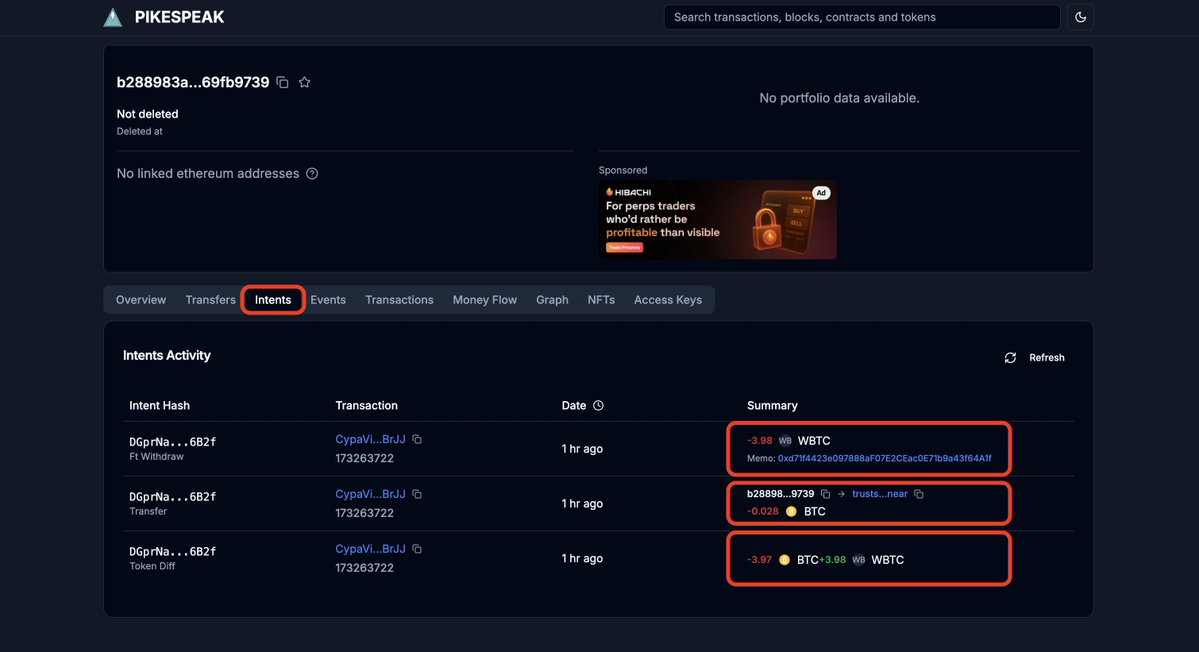The image size is (1199, 652).
Task: Open CypaVi...BrJJ link in Ft Withdraw row
Action: [x=370, y=440]
